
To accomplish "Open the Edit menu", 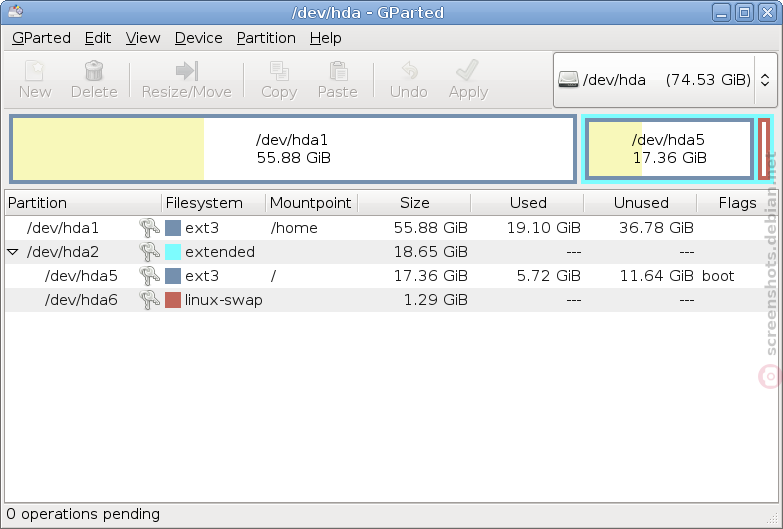I will coord(98,38).
